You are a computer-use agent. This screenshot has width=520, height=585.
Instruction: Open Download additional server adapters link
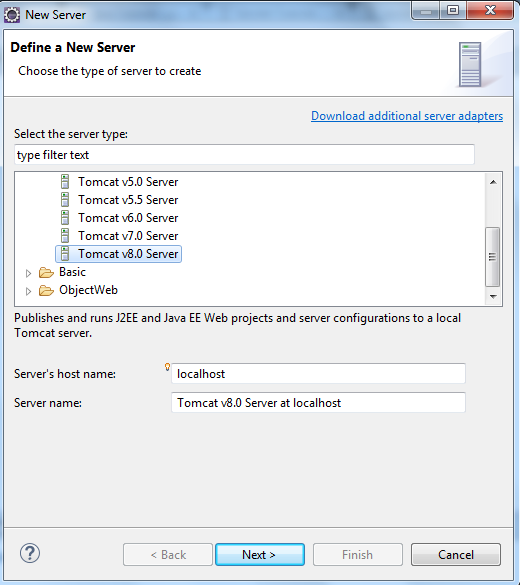pos(407,116)
